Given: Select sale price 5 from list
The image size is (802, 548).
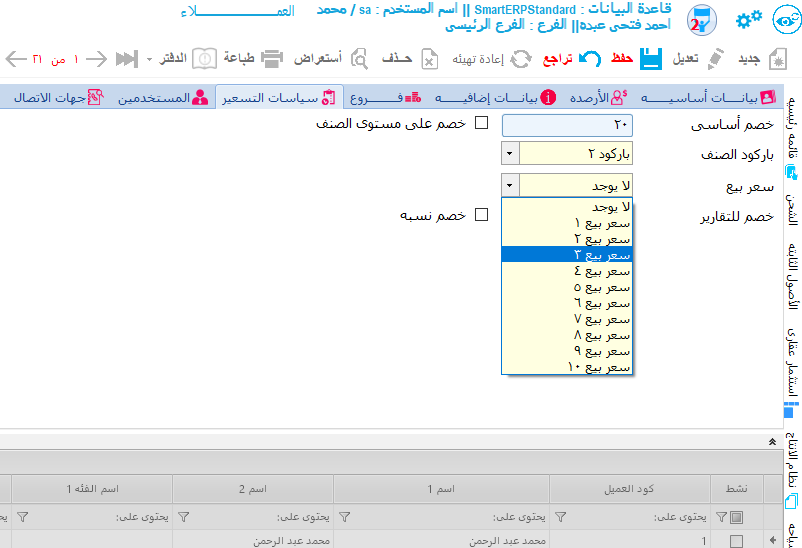Looking at the screenshot, I should pyautogui.click(x=567, y=287).
